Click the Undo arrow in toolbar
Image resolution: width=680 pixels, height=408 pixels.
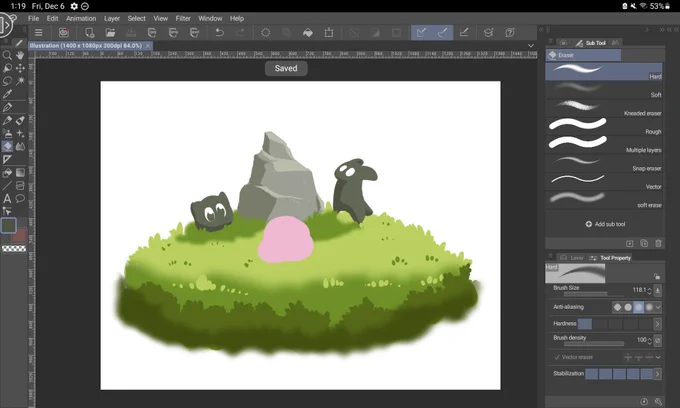(219, 33)
